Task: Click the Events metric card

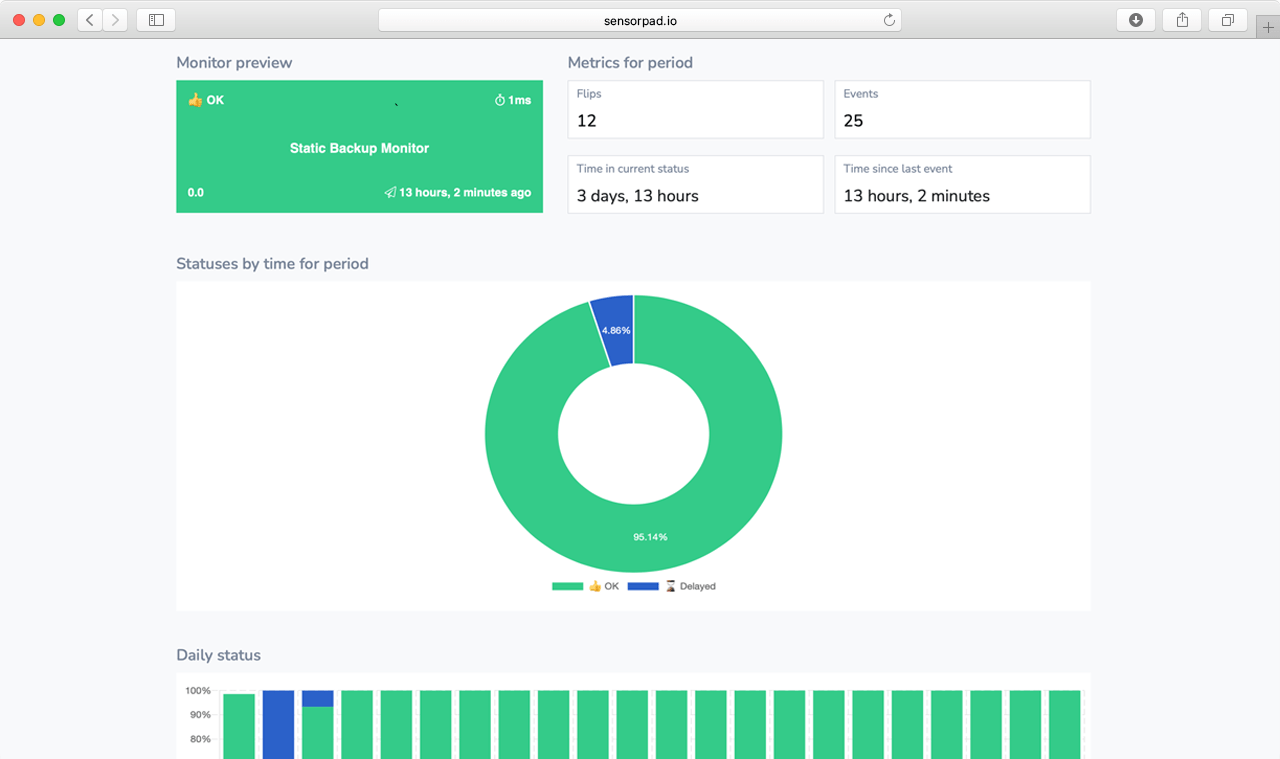Action: (962, 109)
